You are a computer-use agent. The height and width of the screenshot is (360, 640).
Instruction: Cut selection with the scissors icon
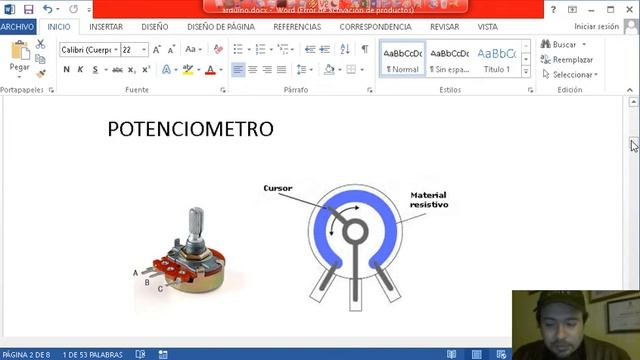[40, 44]
